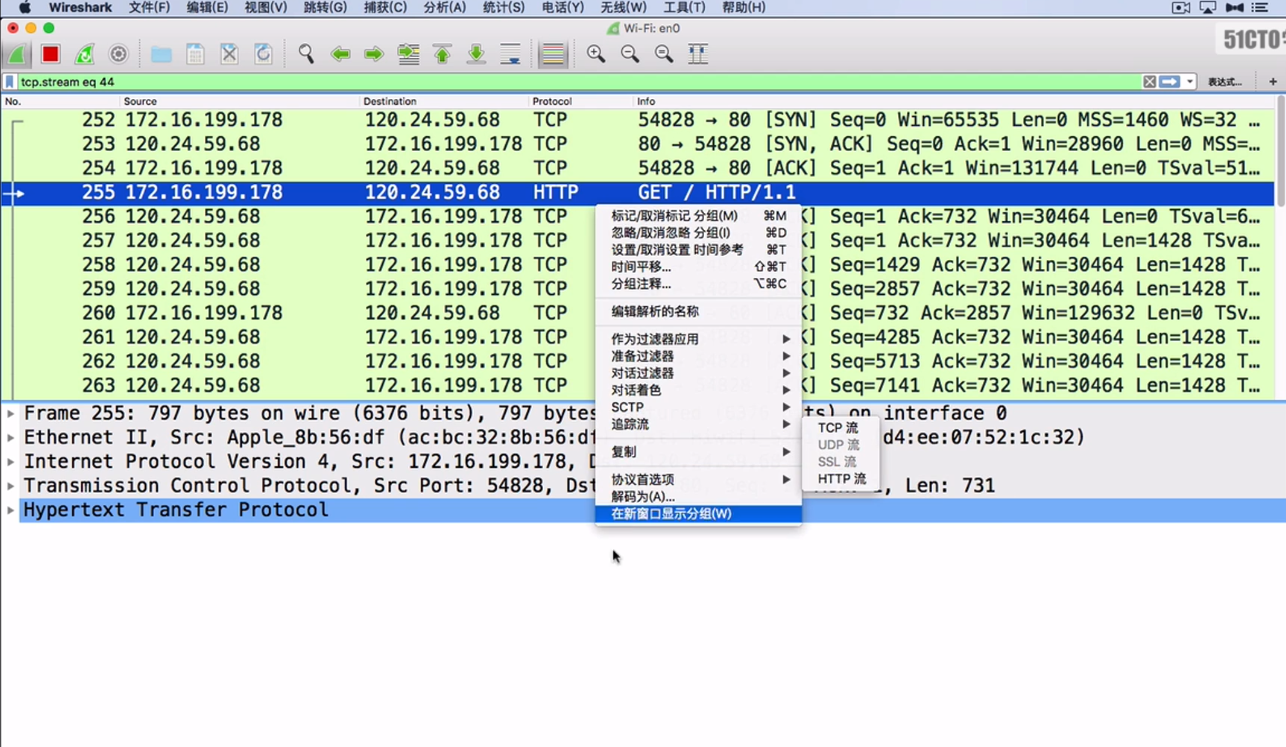Sort by Destination column header
Screen dimensions: 1286x747
[x=444, y=101]
